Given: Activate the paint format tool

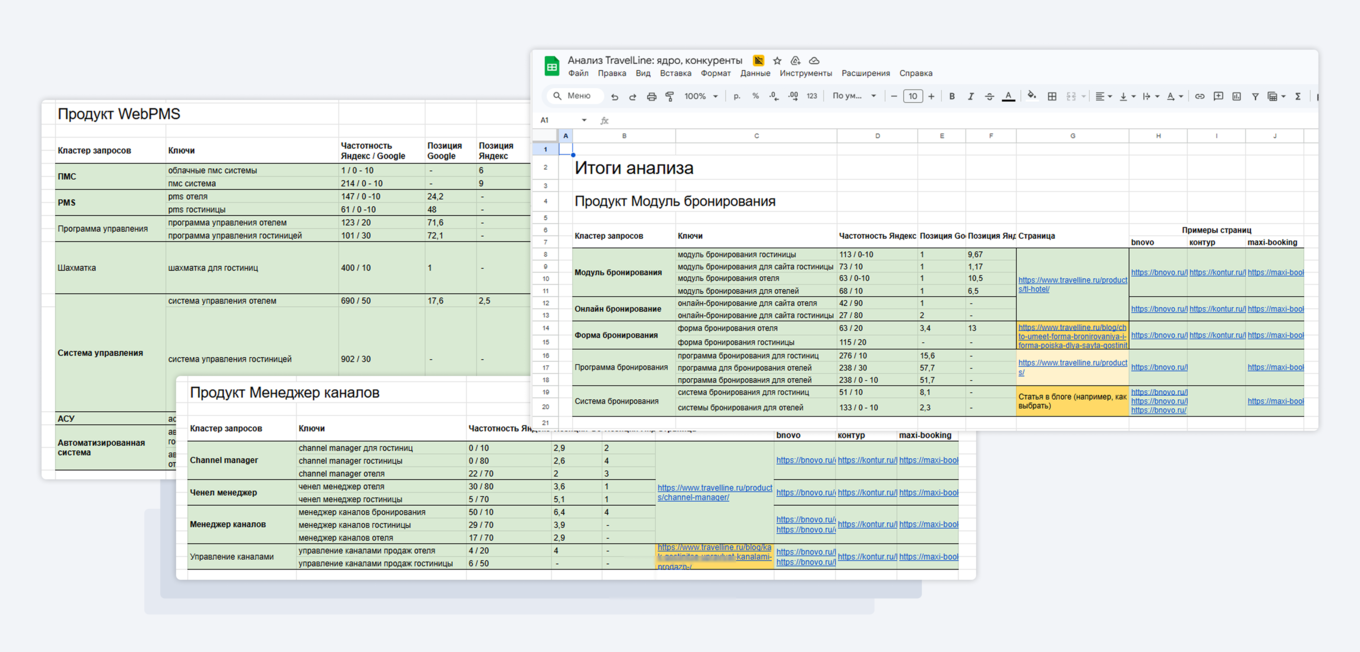Looking at the screenshot, I should pyautogui.click(x=669, y=97).
